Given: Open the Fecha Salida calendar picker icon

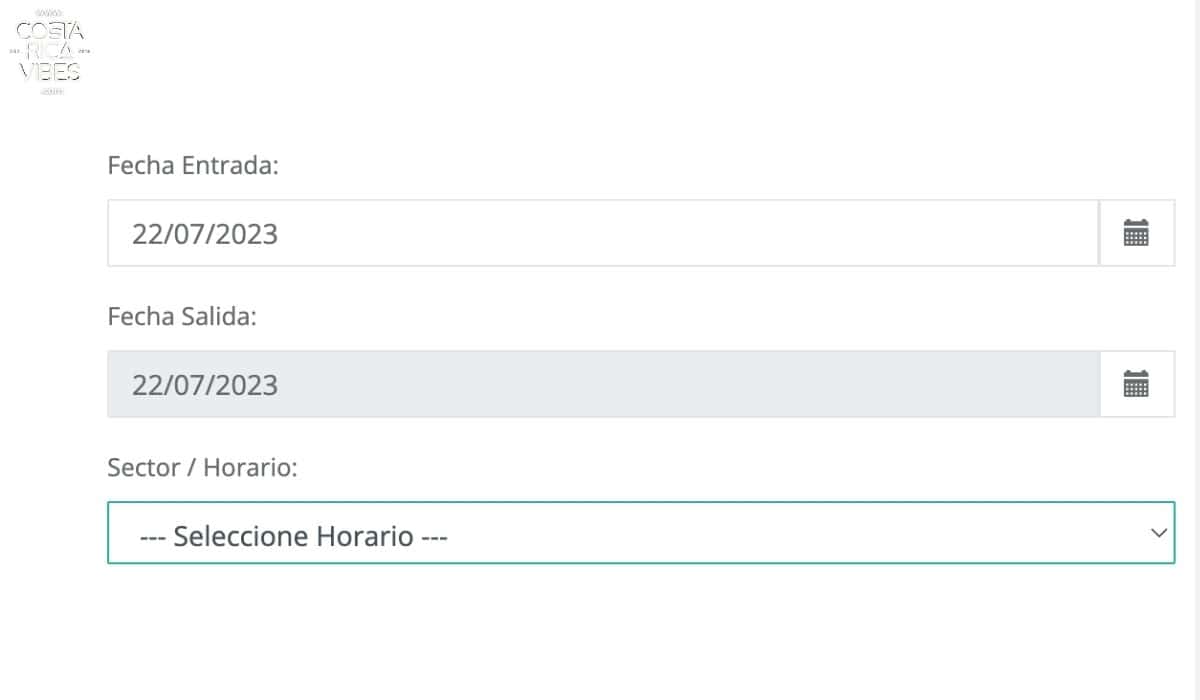Looking at the screenshot, I should 1136,384.
